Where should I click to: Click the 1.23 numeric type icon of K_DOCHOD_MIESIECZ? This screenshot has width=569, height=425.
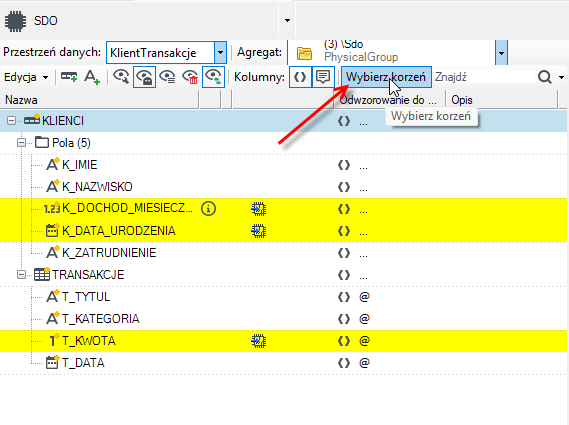coord(52,209)
